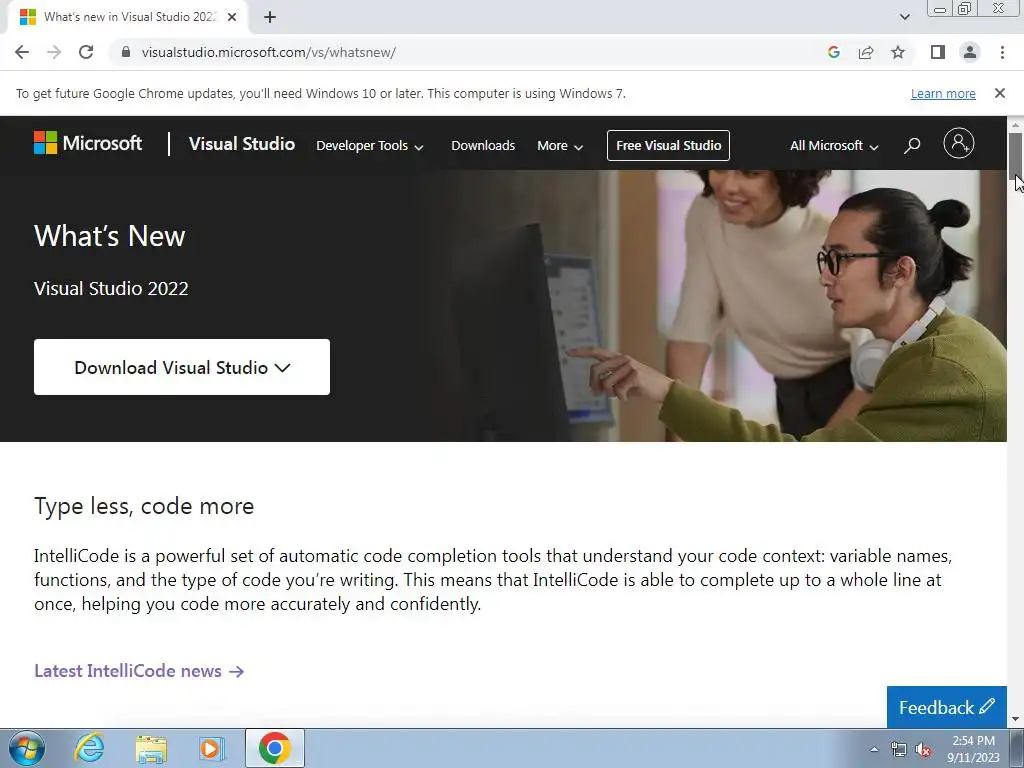The image size is (1024, 768).
Task: Click the muted volume tray icon
Action: click(x=923, y=750)
